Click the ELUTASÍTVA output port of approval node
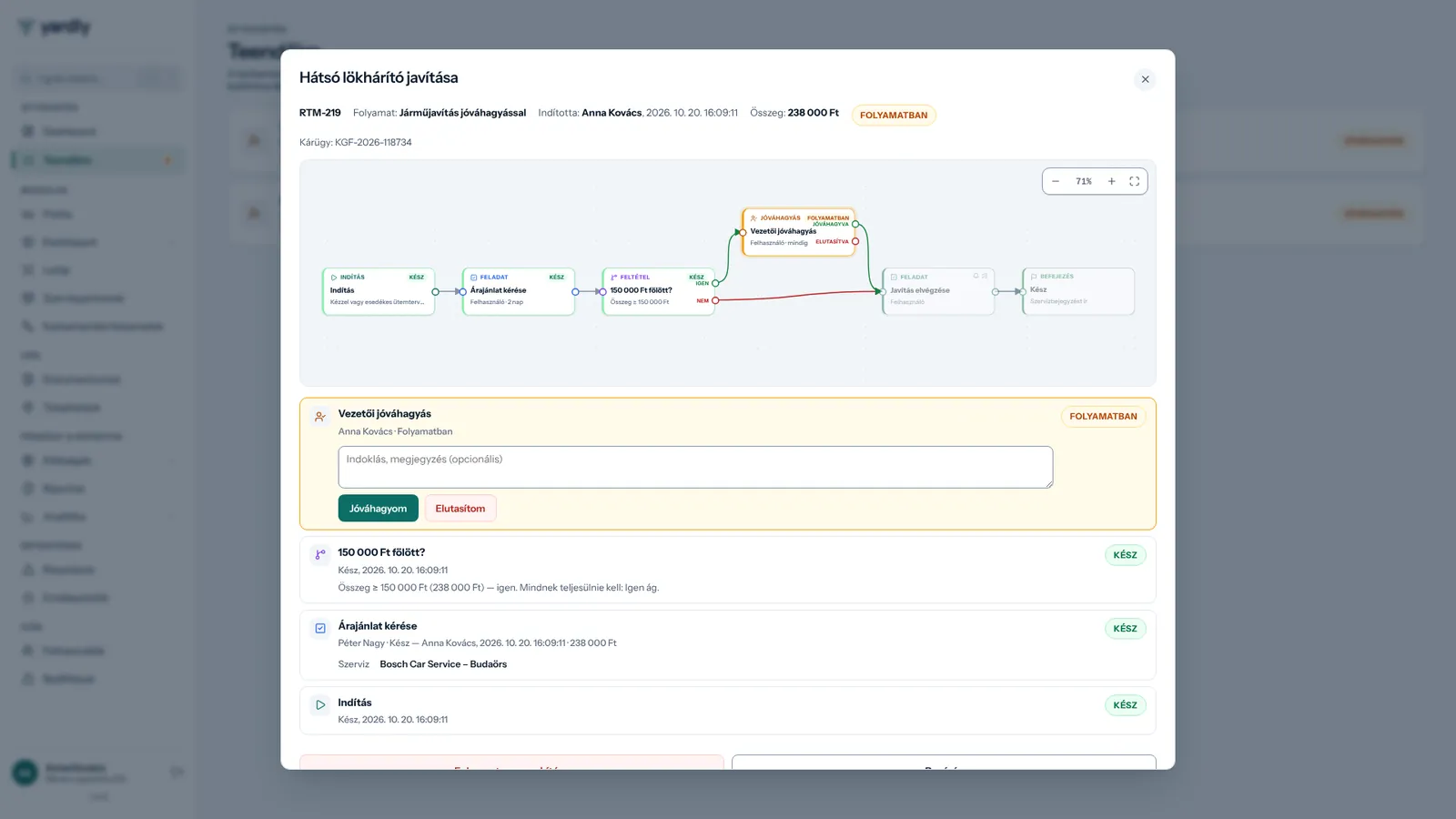The width and height of the screenshot is (1456, 819). [x=855, y=241]
